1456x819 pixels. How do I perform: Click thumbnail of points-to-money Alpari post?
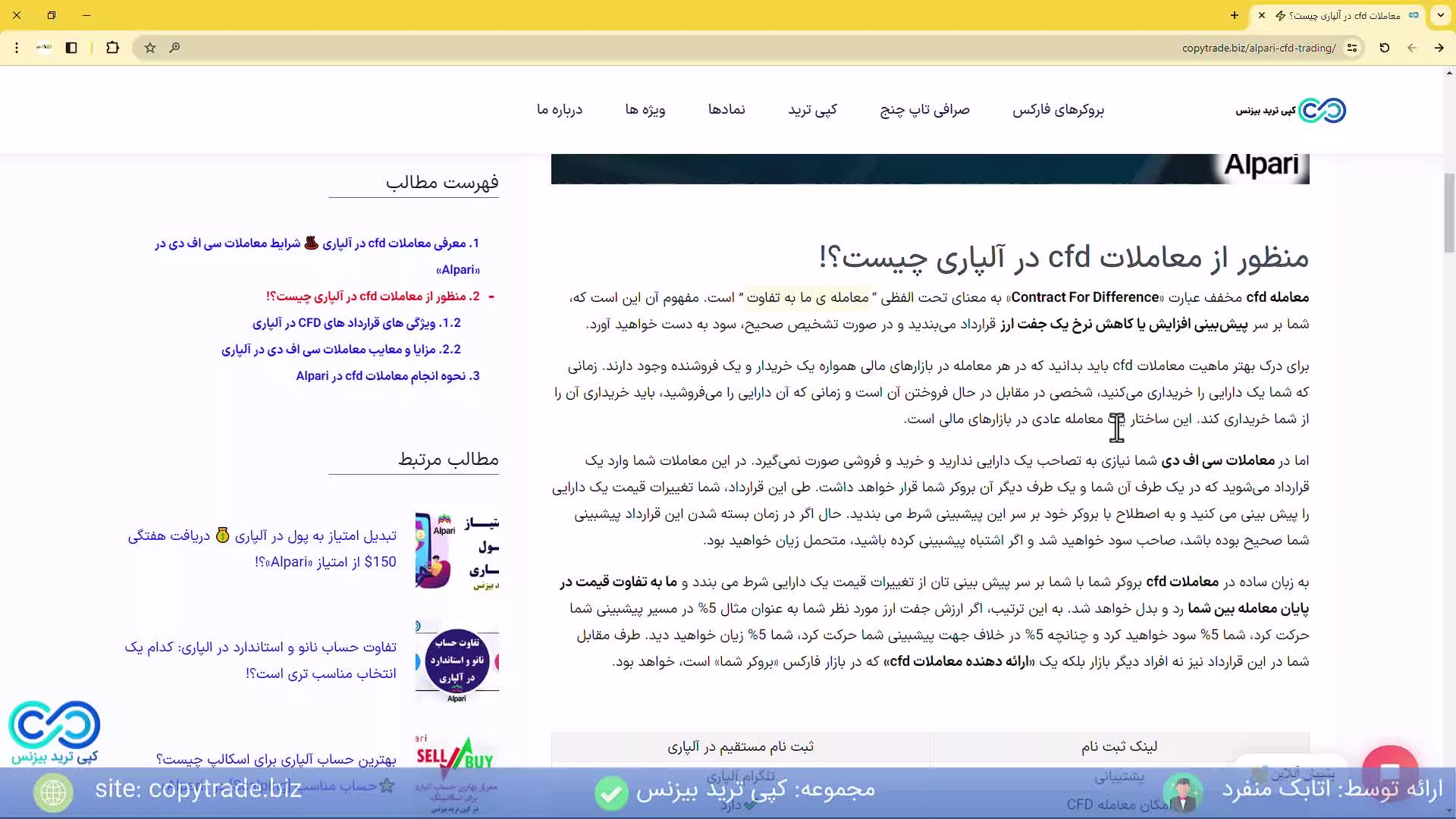[457, 551]
